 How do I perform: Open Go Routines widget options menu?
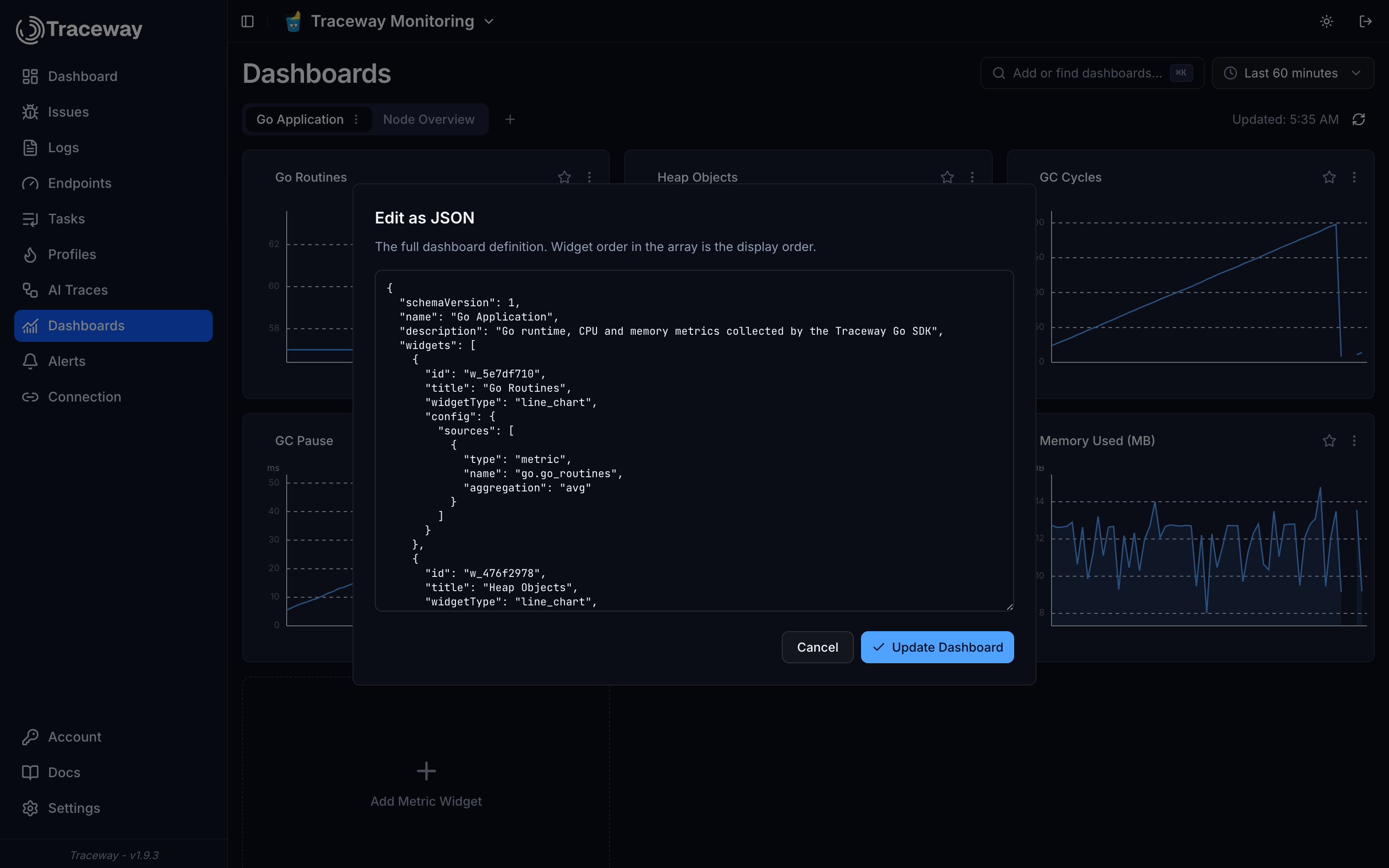click(589, 178)
